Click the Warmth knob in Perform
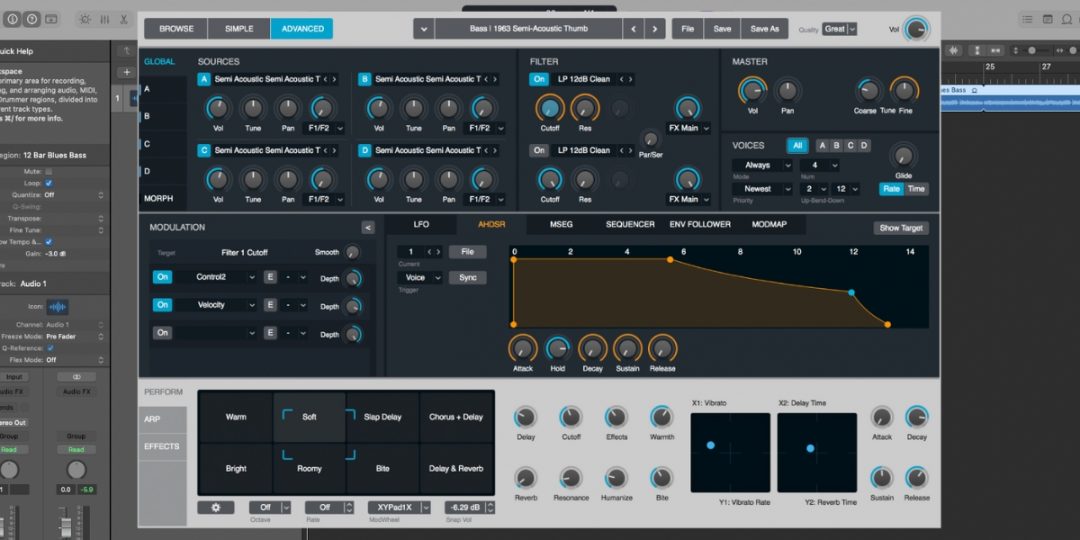Viewport: 1080px width, 540px height. [x=661, y=417]
